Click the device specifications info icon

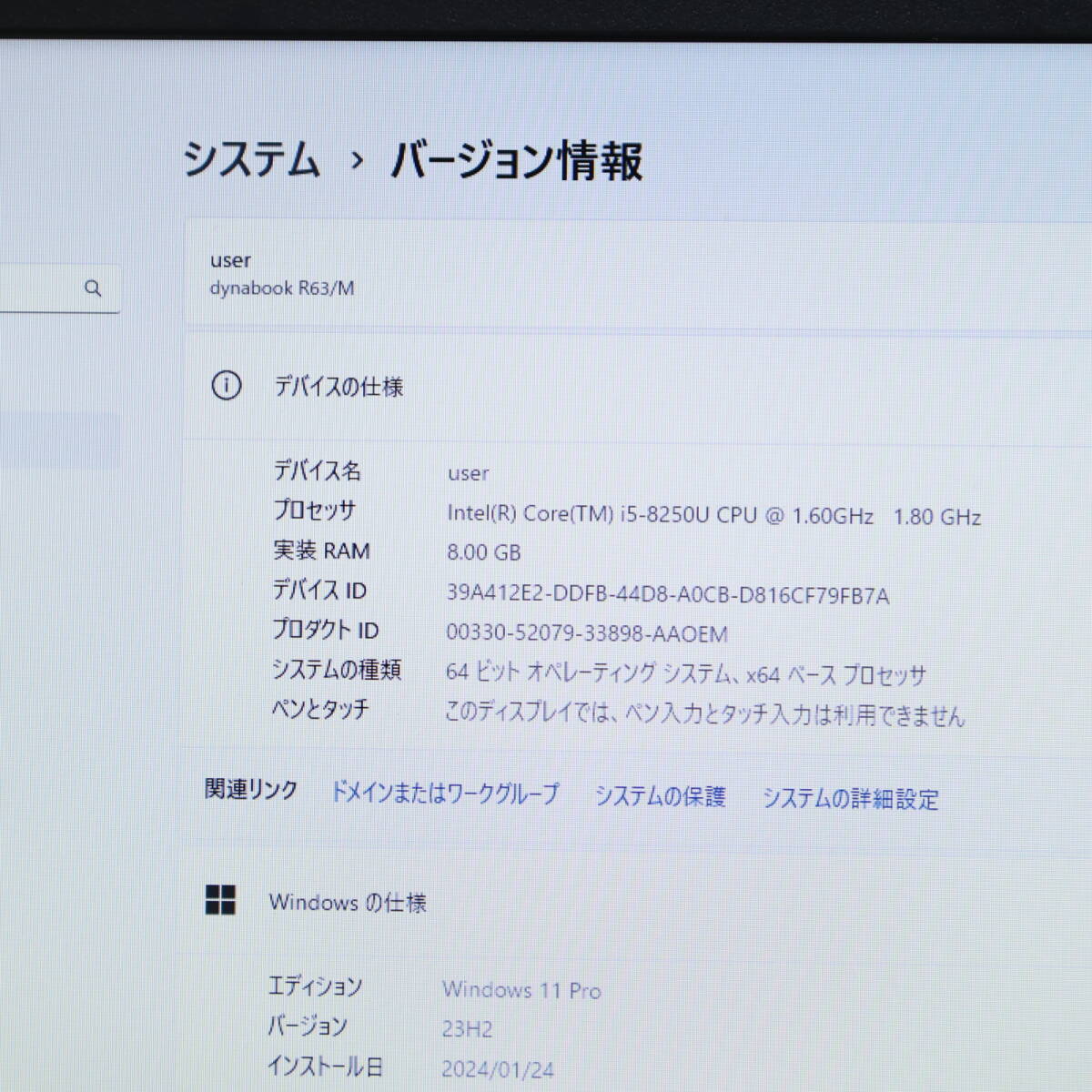(x=226, y=386)
